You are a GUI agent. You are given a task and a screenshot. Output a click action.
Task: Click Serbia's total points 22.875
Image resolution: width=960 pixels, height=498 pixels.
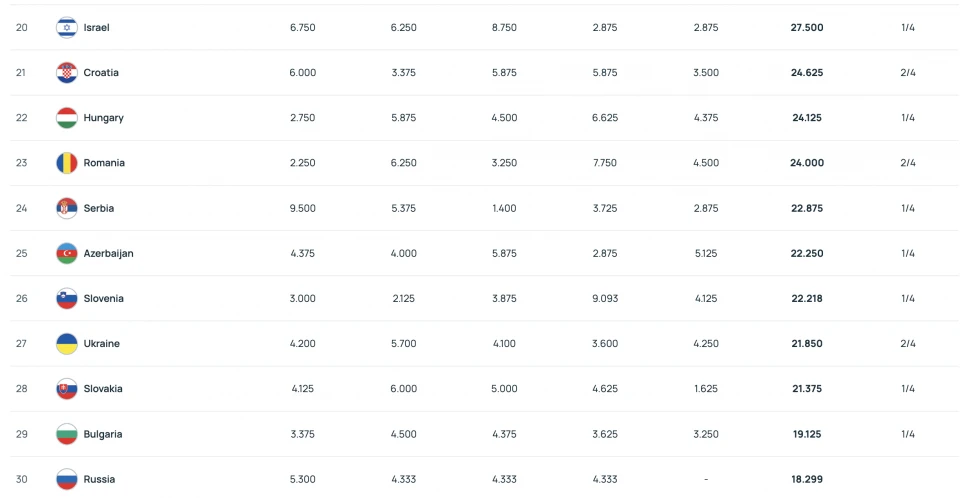pos(807,208)
